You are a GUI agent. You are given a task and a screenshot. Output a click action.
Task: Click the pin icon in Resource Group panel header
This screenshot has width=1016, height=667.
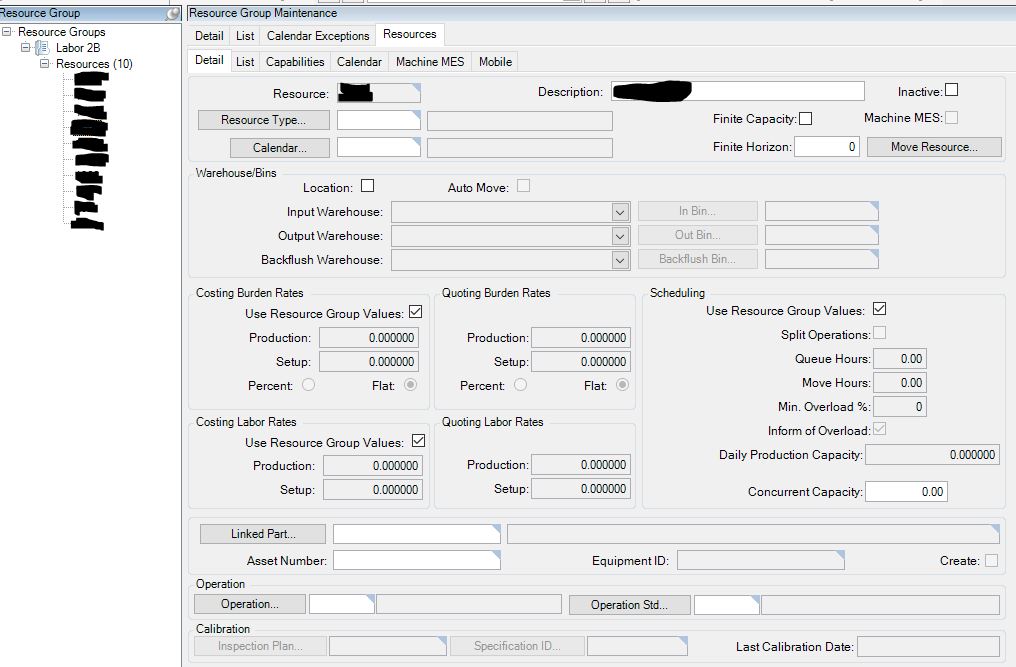(x=173, y=13)
